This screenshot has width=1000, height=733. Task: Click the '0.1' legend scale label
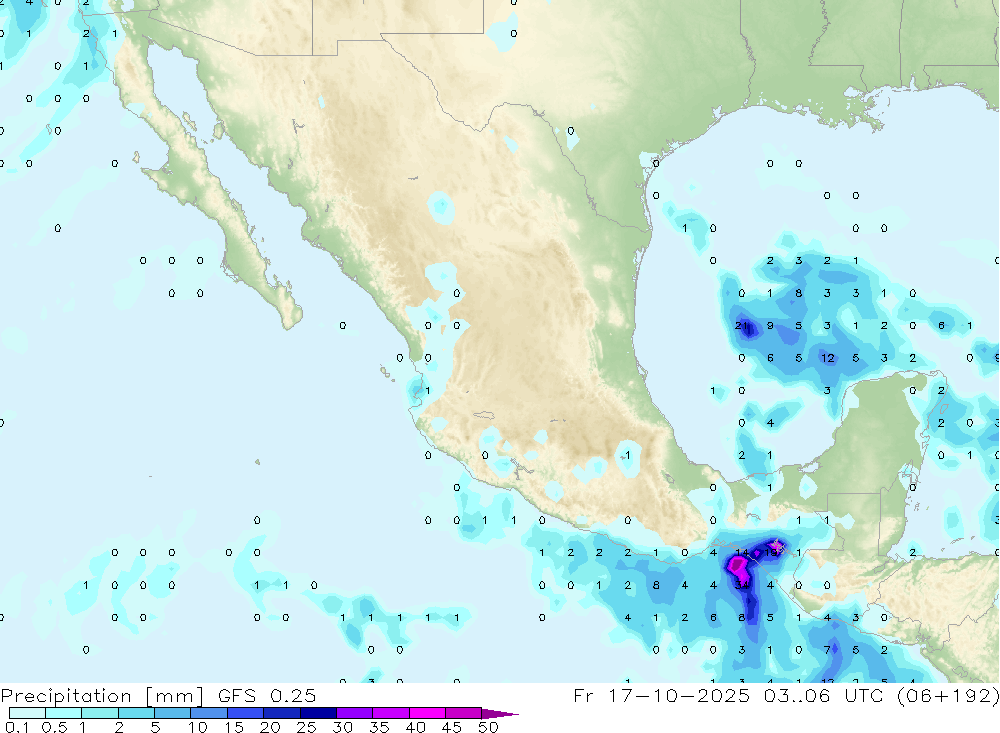[x=17, y=727]
